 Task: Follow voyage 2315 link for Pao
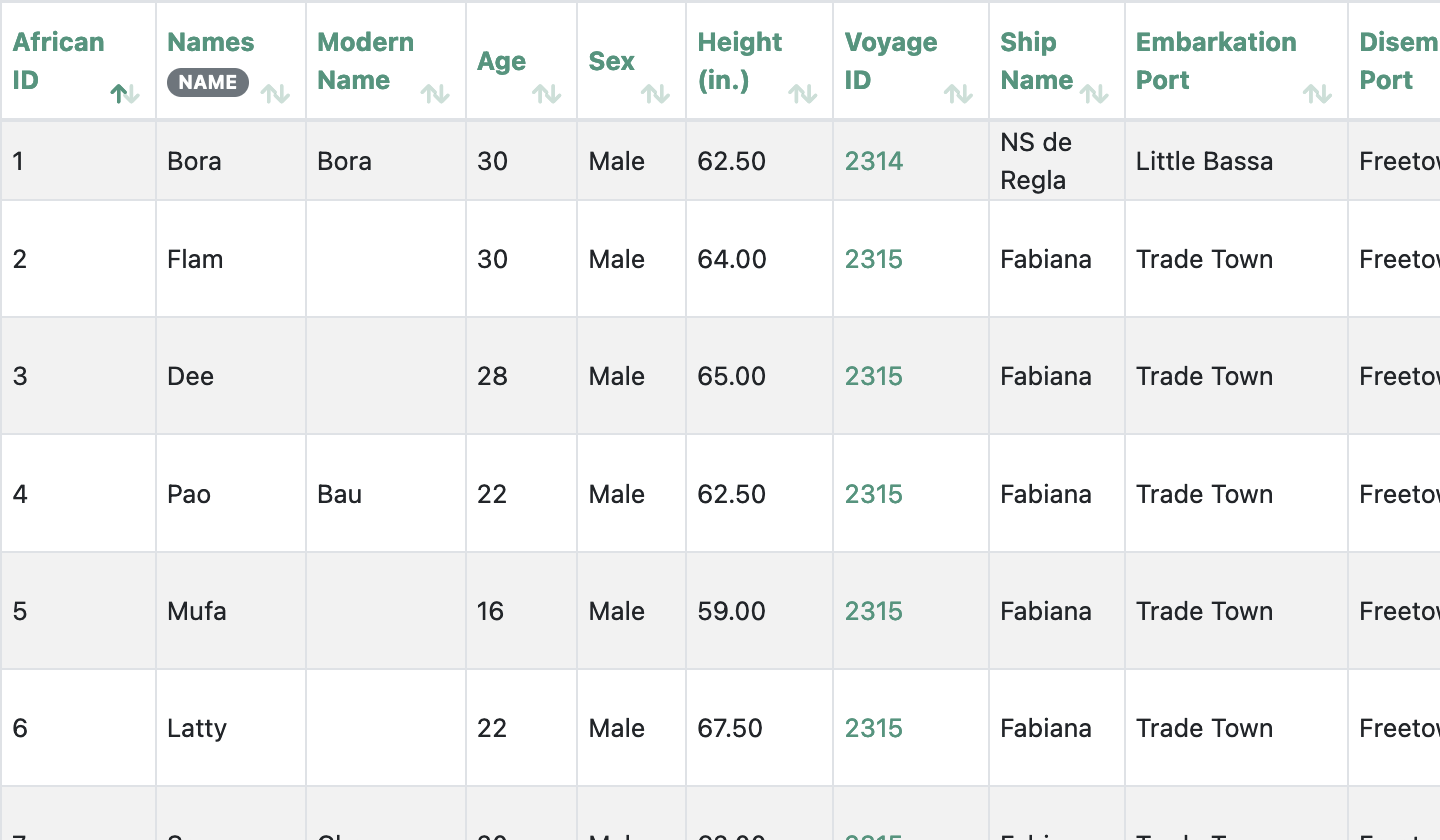[873, 494]
